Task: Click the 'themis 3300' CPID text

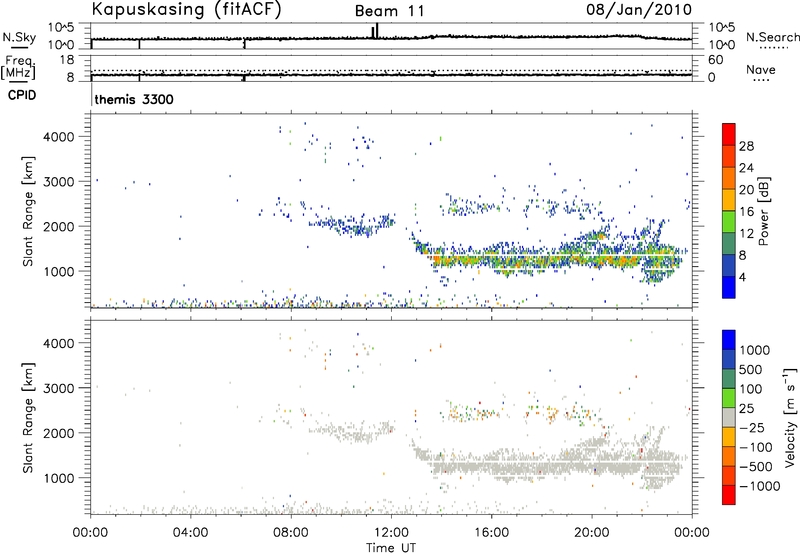Action: coord(134,99)
